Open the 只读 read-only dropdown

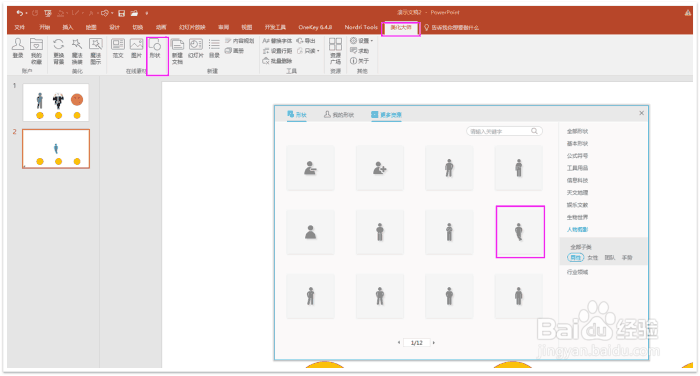(308, 51)
